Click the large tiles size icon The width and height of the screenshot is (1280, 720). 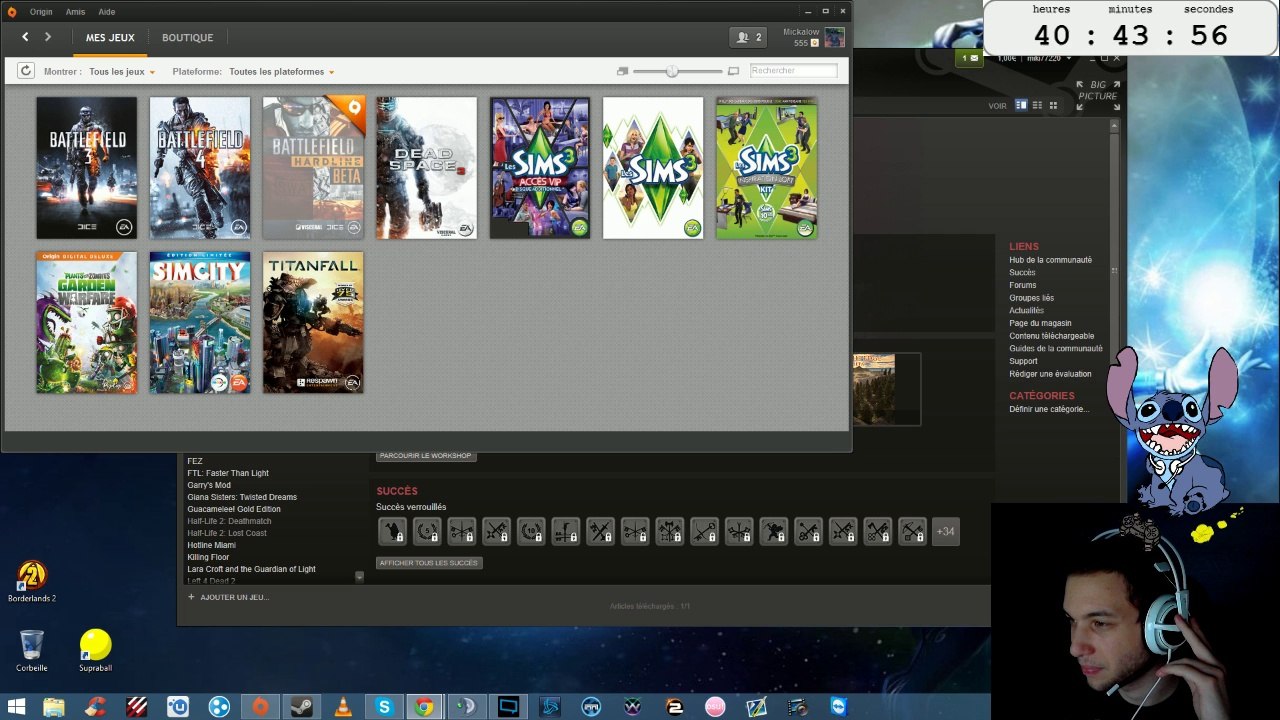733,71
